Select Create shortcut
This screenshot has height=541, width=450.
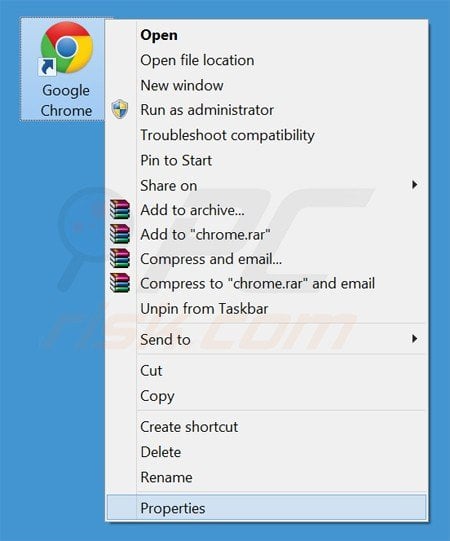(266, 427)
